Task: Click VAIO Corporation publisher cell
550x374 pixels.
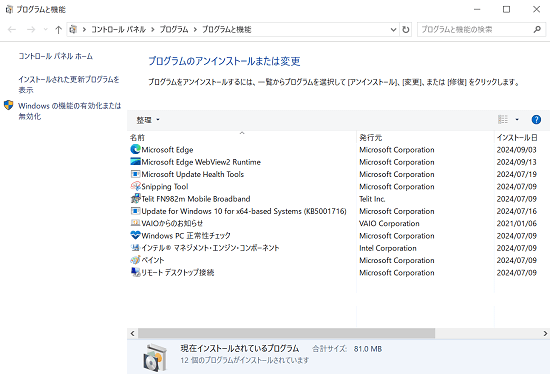Action: click(389, 223)
